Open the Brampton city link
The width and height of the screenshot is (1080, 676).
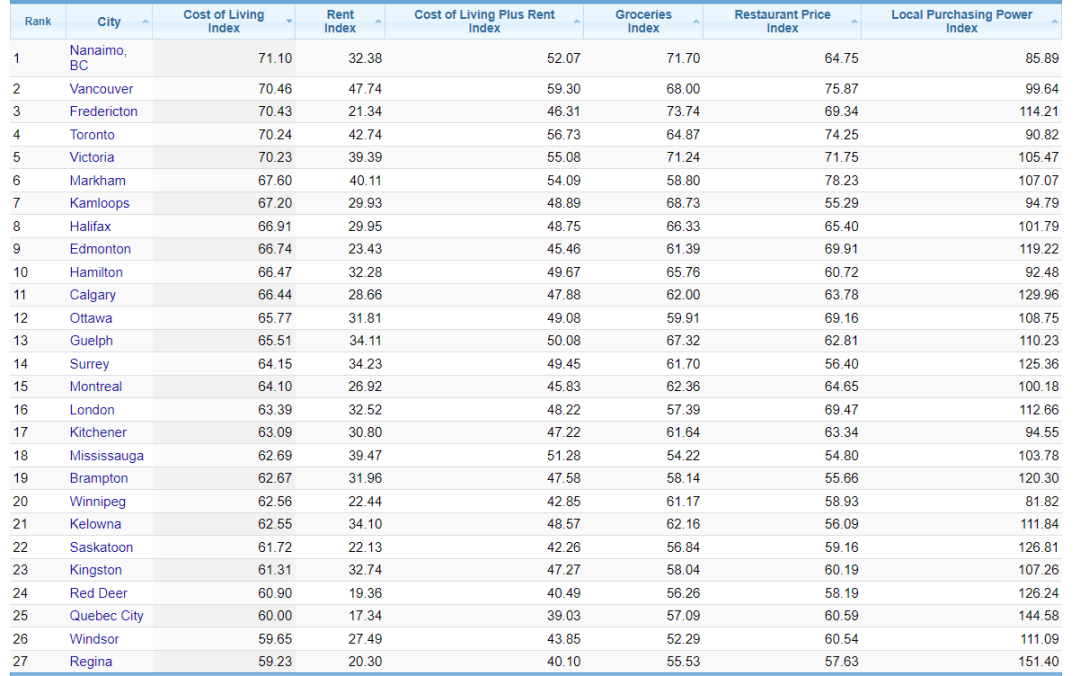(x=98, y=478)
